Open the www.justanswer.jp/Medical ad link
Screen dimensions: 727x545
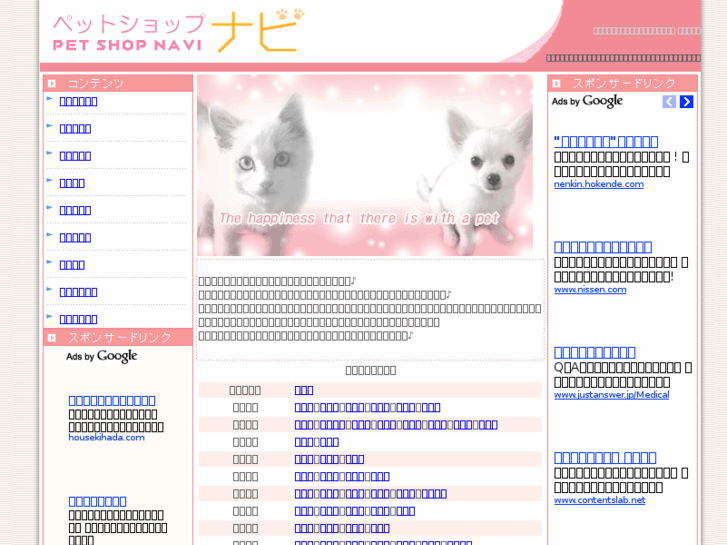(611, 395)
